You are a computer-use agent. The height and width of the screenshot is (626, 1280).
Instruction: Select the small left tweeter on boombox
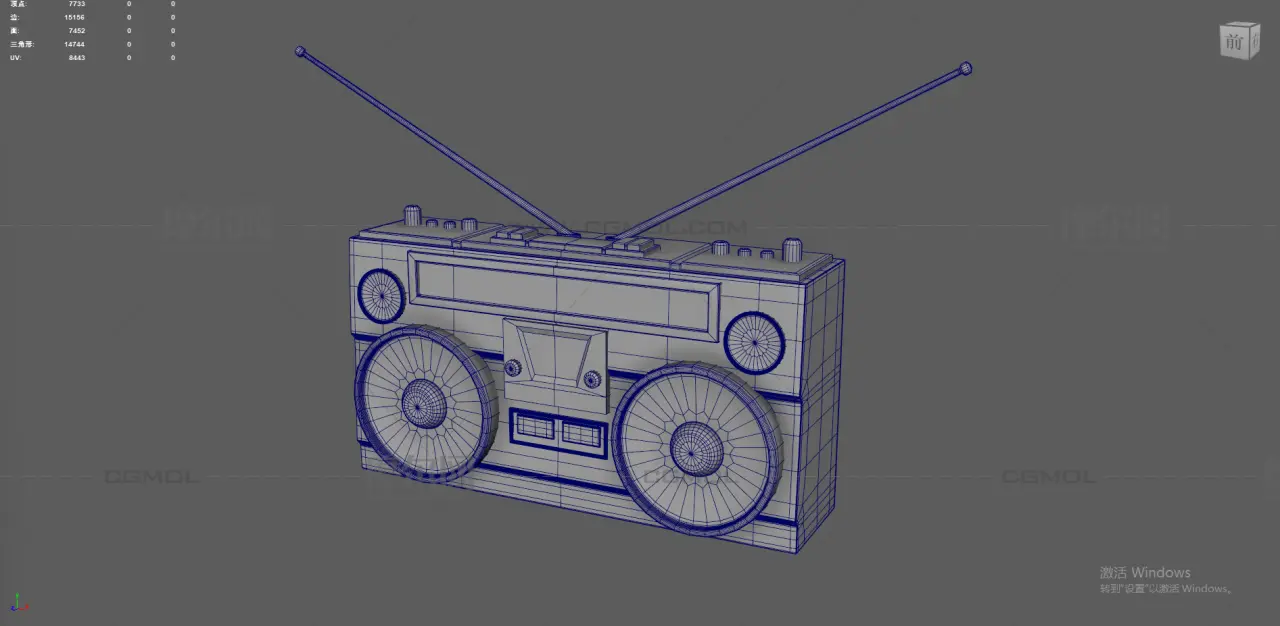coord(380,295)
